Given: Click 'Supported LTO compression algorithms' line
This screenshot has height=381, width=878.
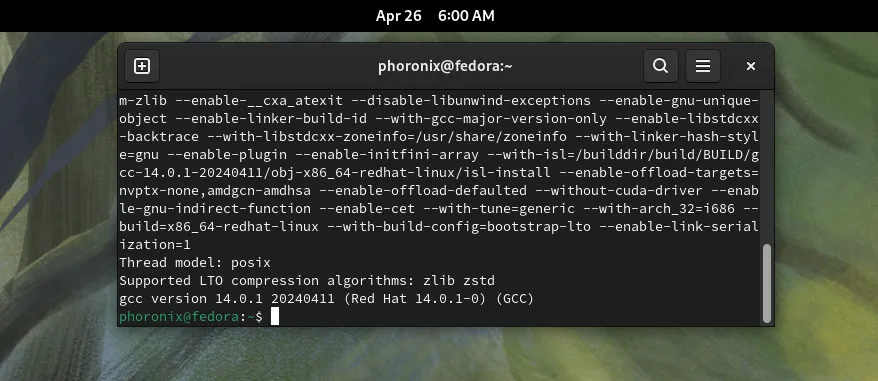Looking at the screenshot, I should click(x=307, y=281).
